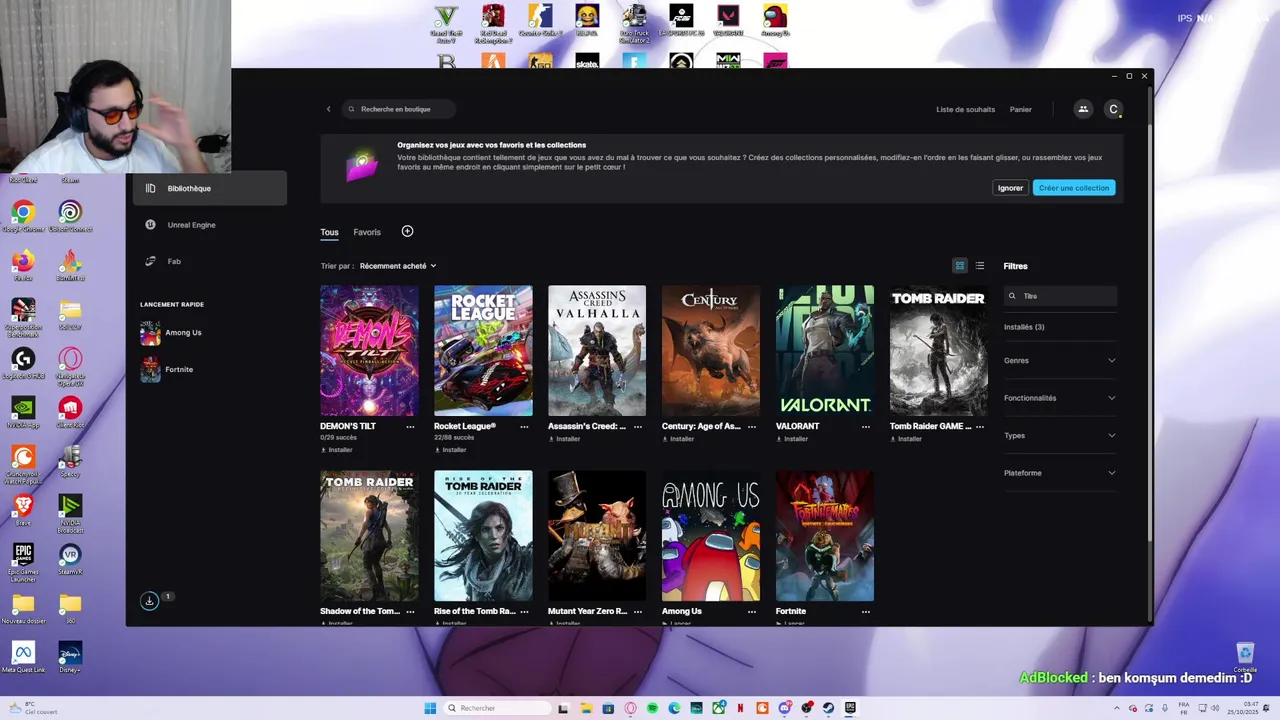Open Logitech G HUB desktop shortcut

(x=23, y=362)
